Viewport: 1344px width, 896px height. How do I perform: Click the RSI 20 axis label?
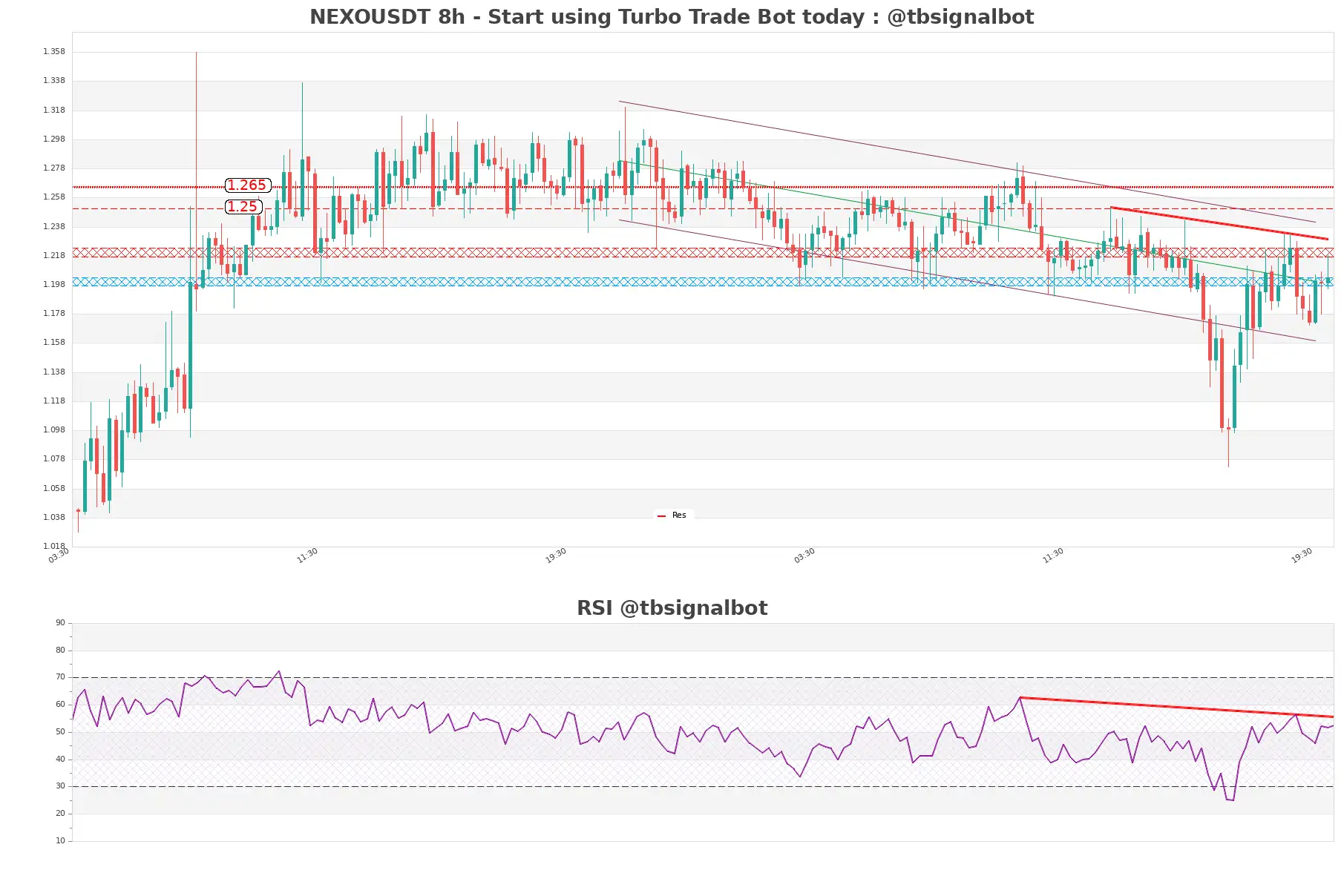click(x=61, y=814)
